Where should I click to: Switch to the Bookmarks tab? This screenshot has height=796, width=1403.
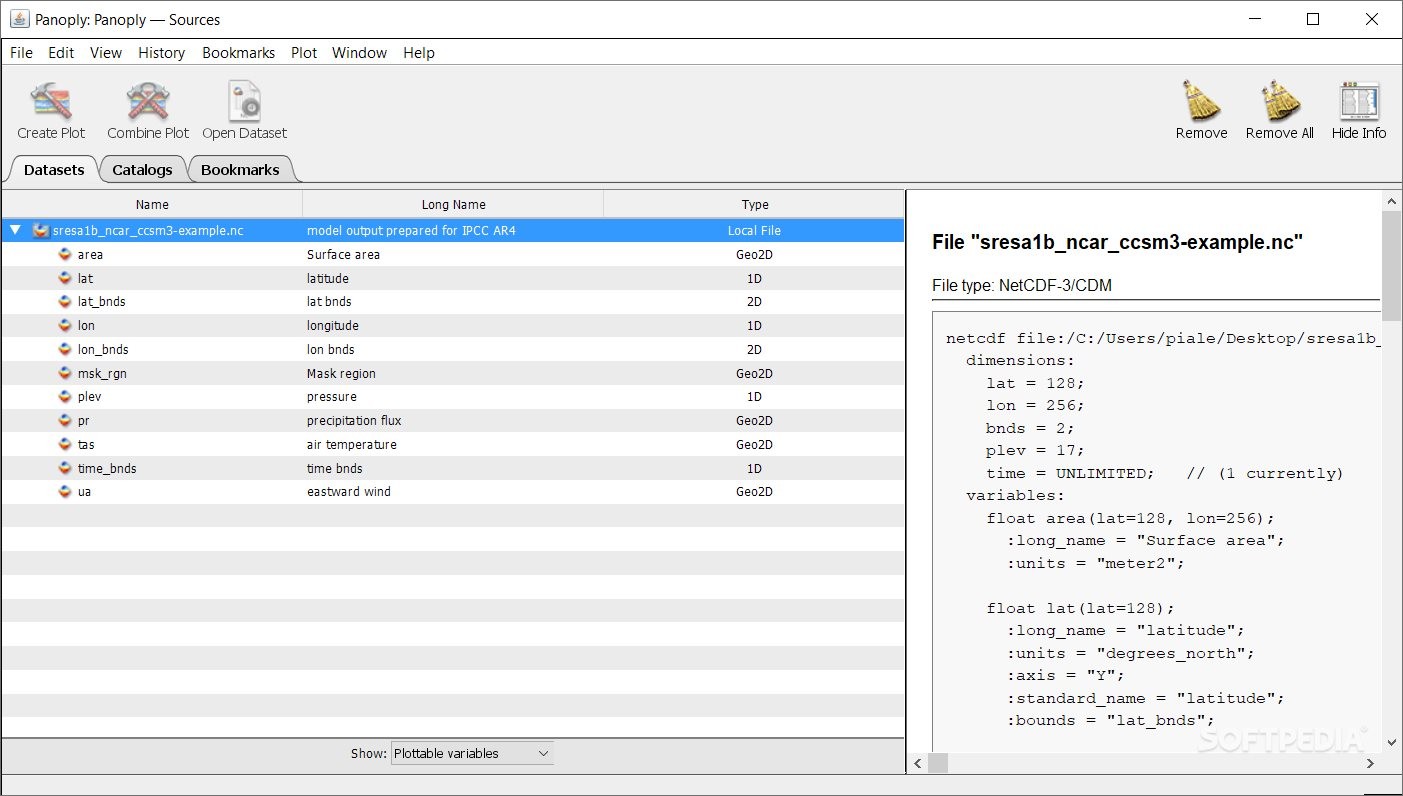coord(240,170)
